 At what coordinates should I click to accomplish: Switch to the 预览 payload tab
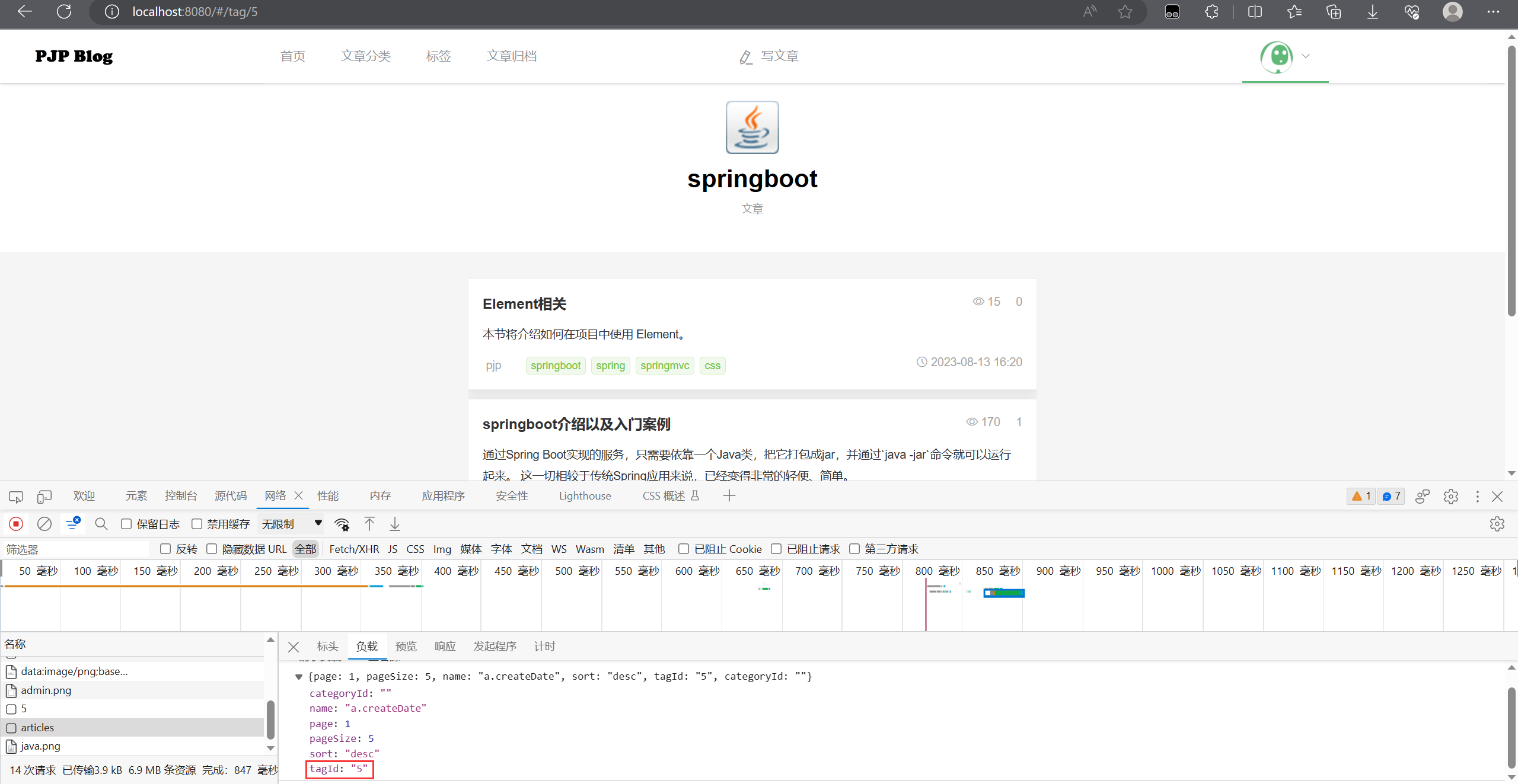(x=405, y=646)
